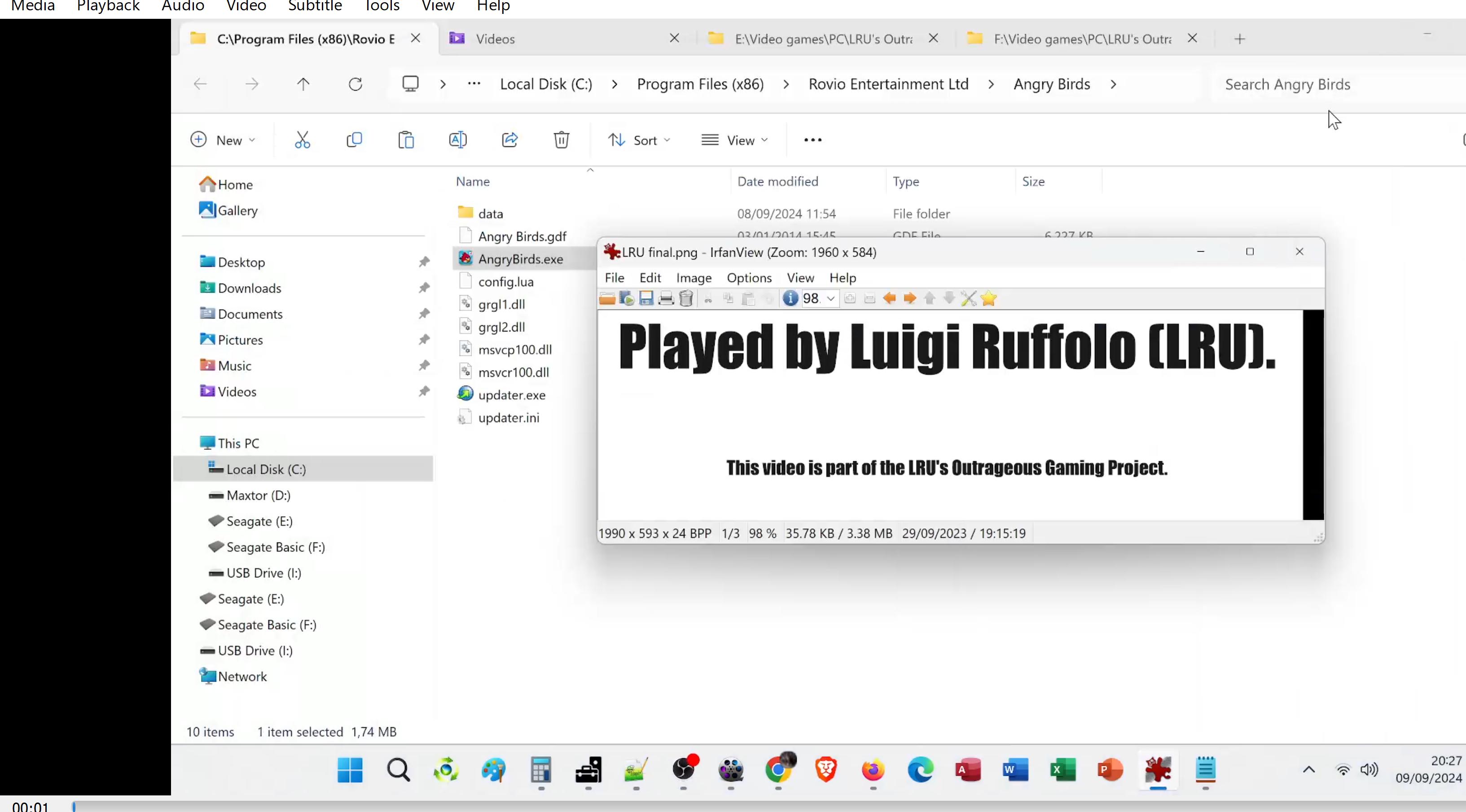1466x812 pixels.
Task: Open IrfanView image information icon
Action: pyautogui.click(x=790, y=298)
